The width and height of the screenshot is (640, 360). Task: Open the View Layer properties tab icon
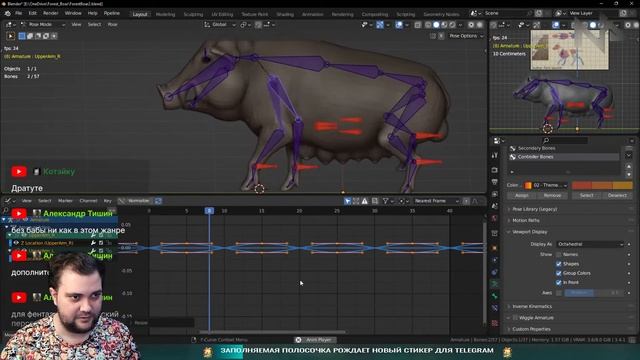point(495,194)
